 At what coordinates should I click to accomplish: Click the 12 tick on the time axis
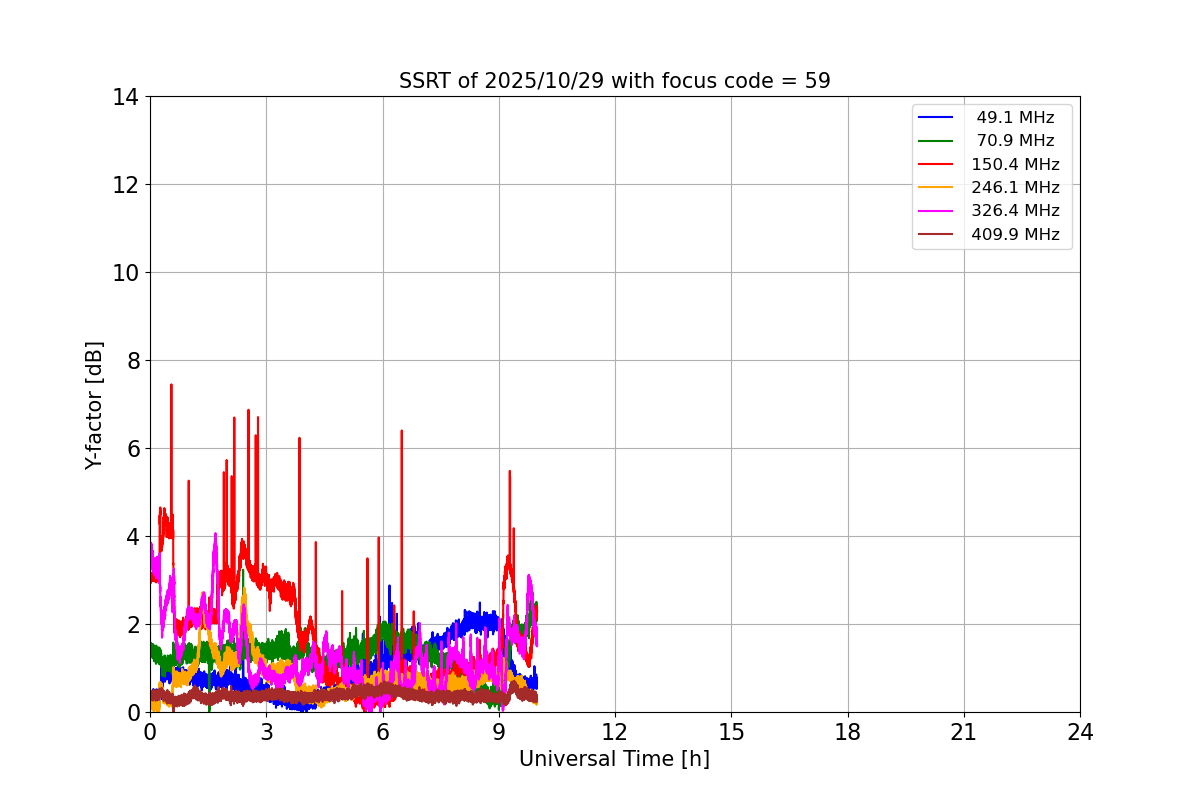pyautogui.click(x=615, y=732)
